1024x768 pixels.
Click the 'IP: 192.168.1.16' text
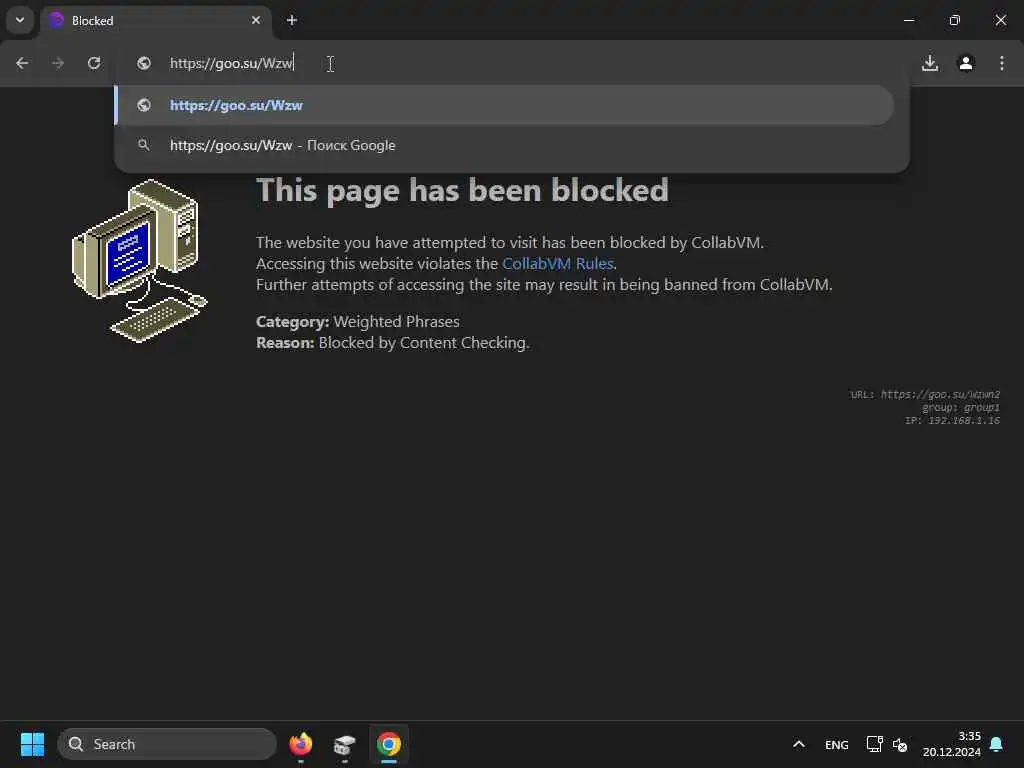pos(952,421)
